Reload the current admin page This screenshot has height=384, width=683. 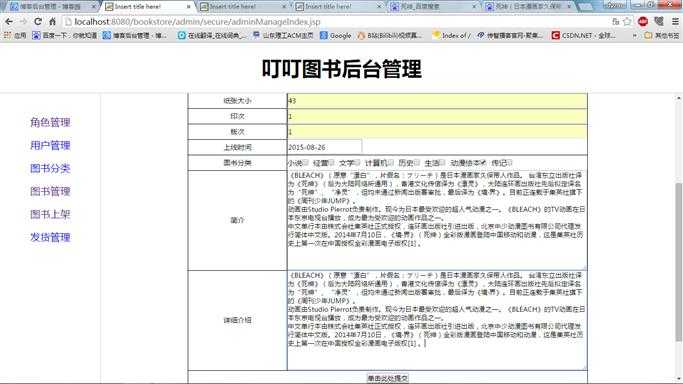pyautogui.click(x=38, y=21)
